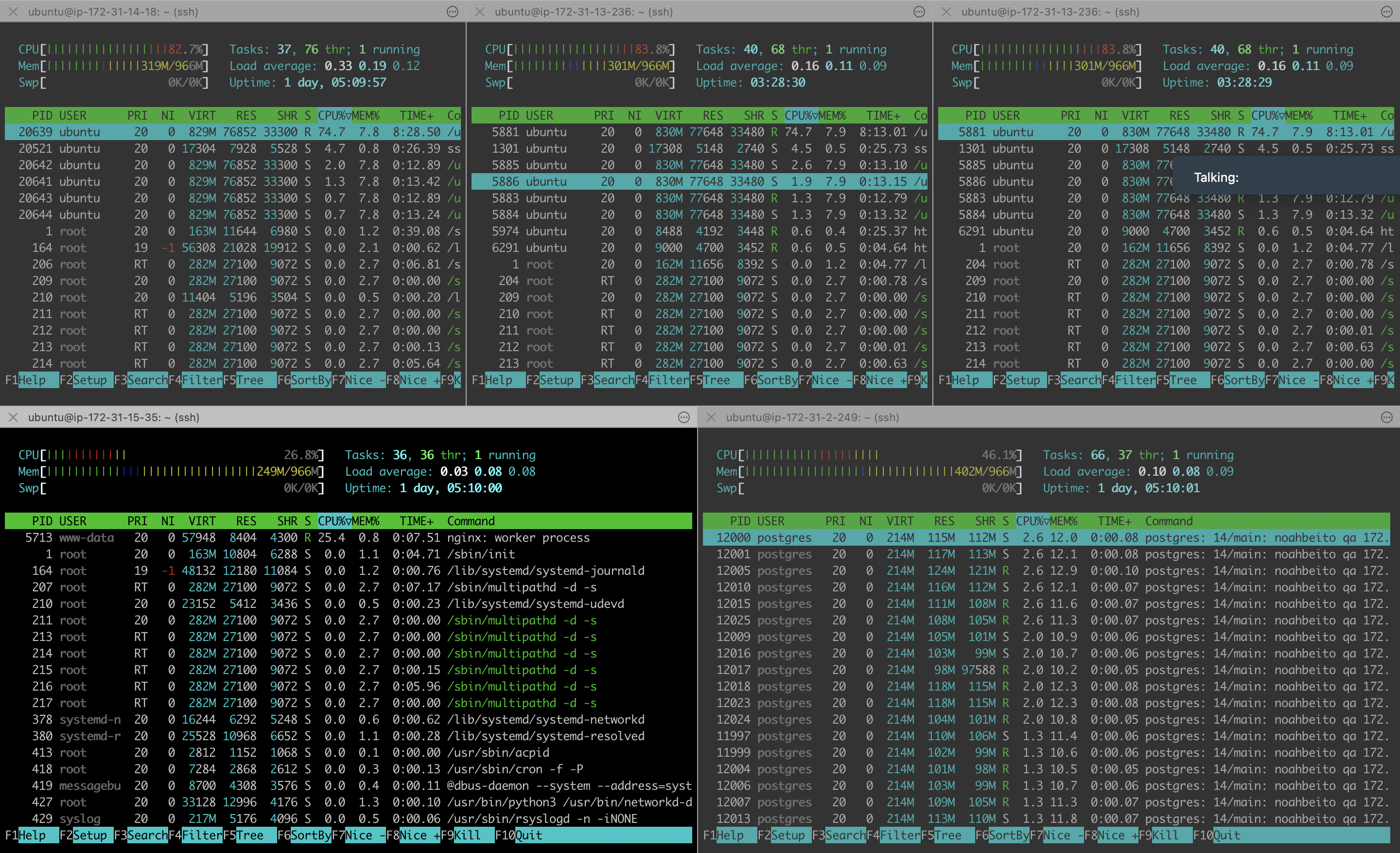Sort by CPU% column in nginx pane
Image resolution: width=1400 pixels, height=853 pixels.
[x=334, y=521]
